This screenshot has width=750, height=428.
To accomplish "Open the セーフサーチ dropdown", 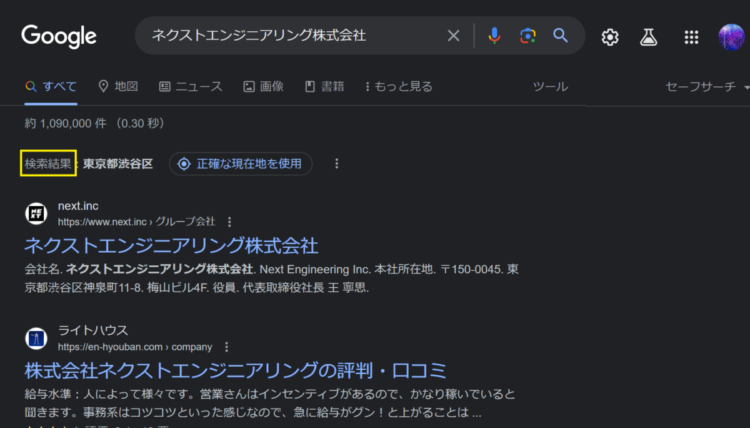I will tap(707, 87).
